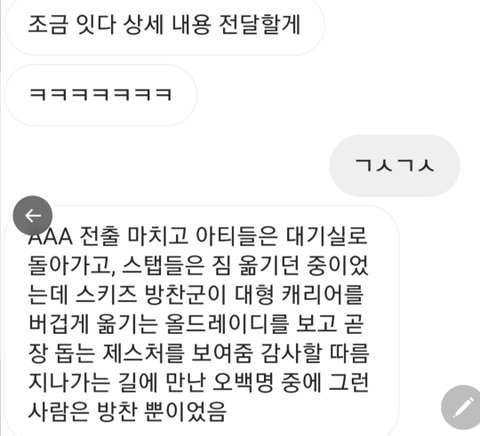This screenshot has width=480, height=436.
Task: Tap the gray back arrow icon
Action: point(33,215)
